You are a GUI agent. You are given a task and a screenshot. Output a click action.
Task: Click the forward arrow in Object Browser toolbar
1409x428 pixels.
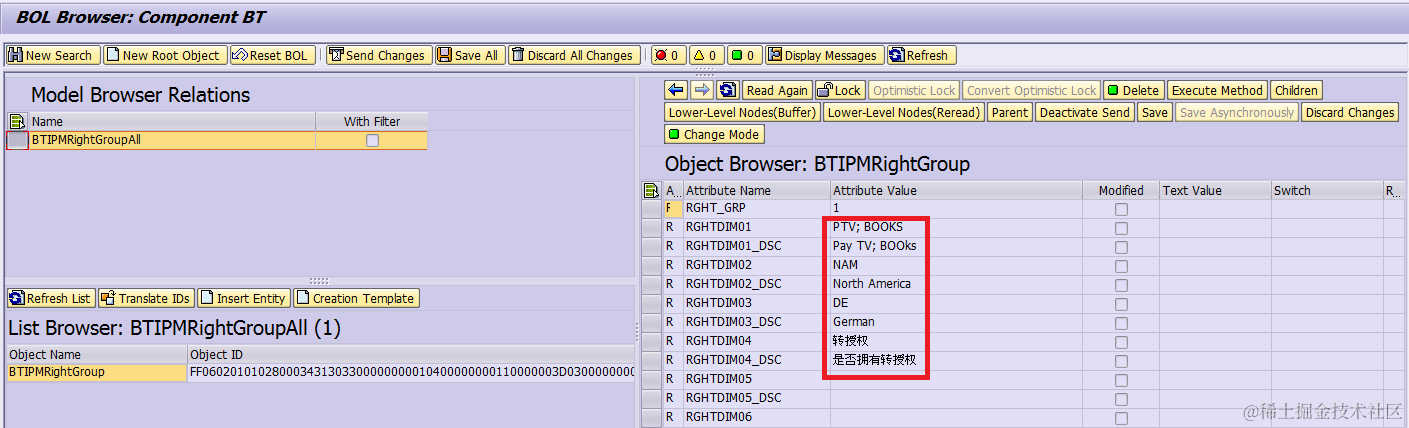(x=702, y=90)
